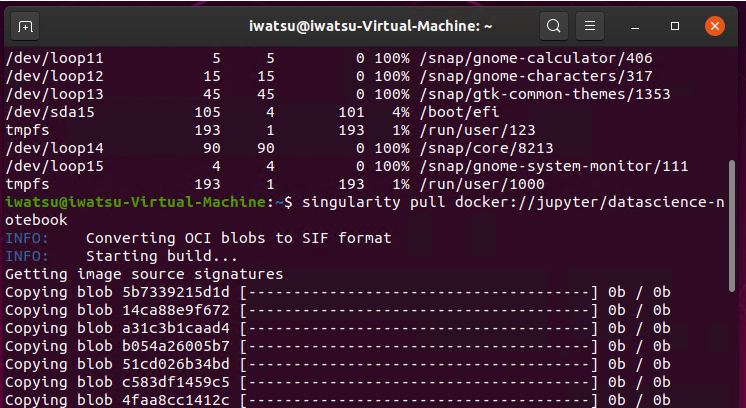Click the /dev/loop14 row text

click(279, 148)
